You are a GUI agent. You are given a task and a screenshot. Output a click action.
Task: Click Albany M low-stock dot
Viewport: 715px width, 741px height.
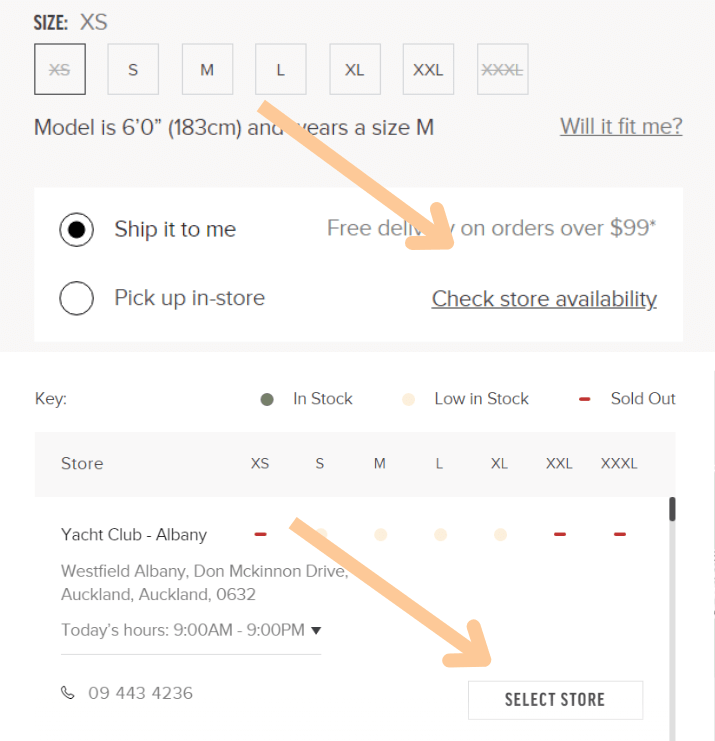pos(380,534)
